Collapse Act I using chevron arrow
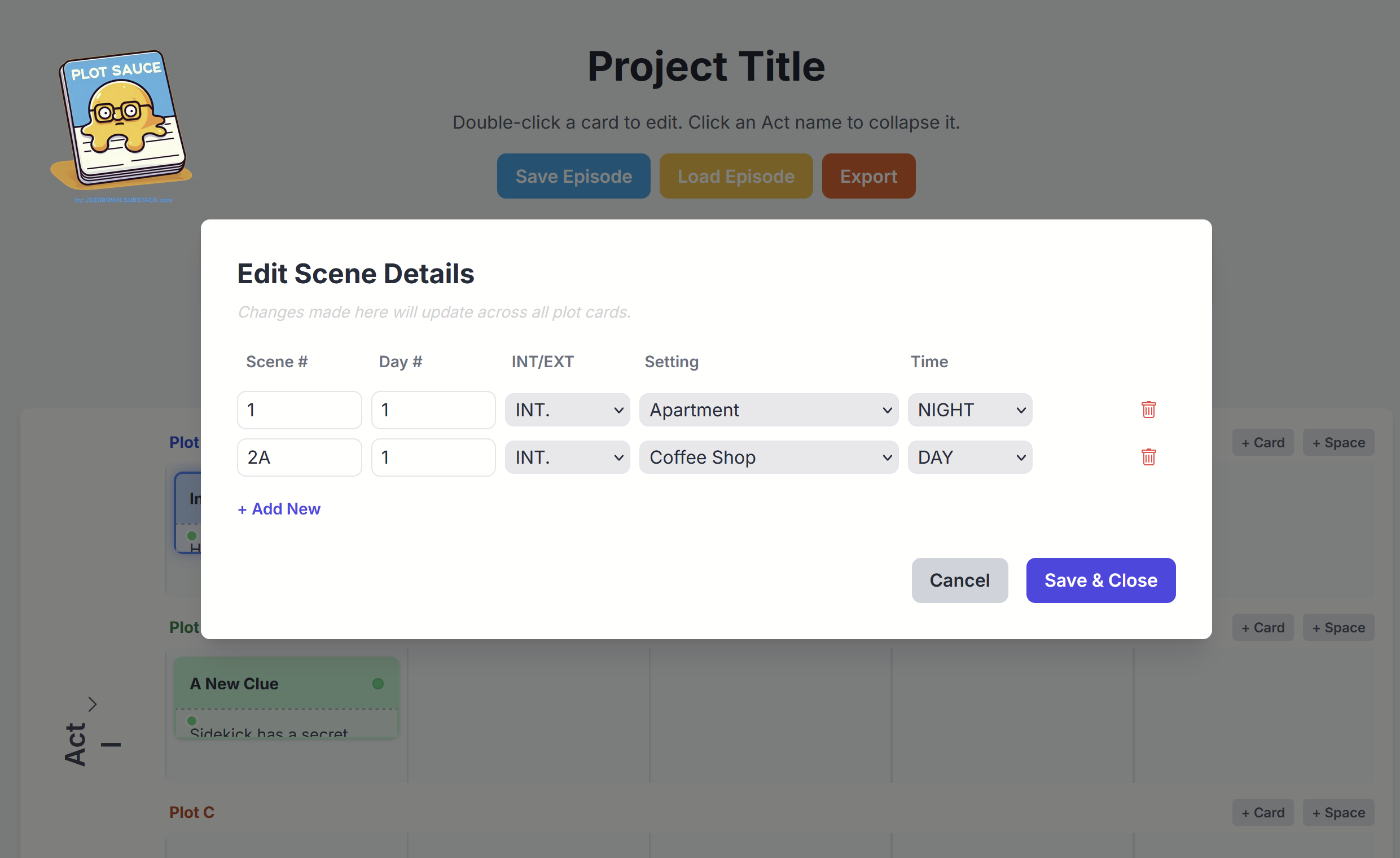 click(92, 704)
